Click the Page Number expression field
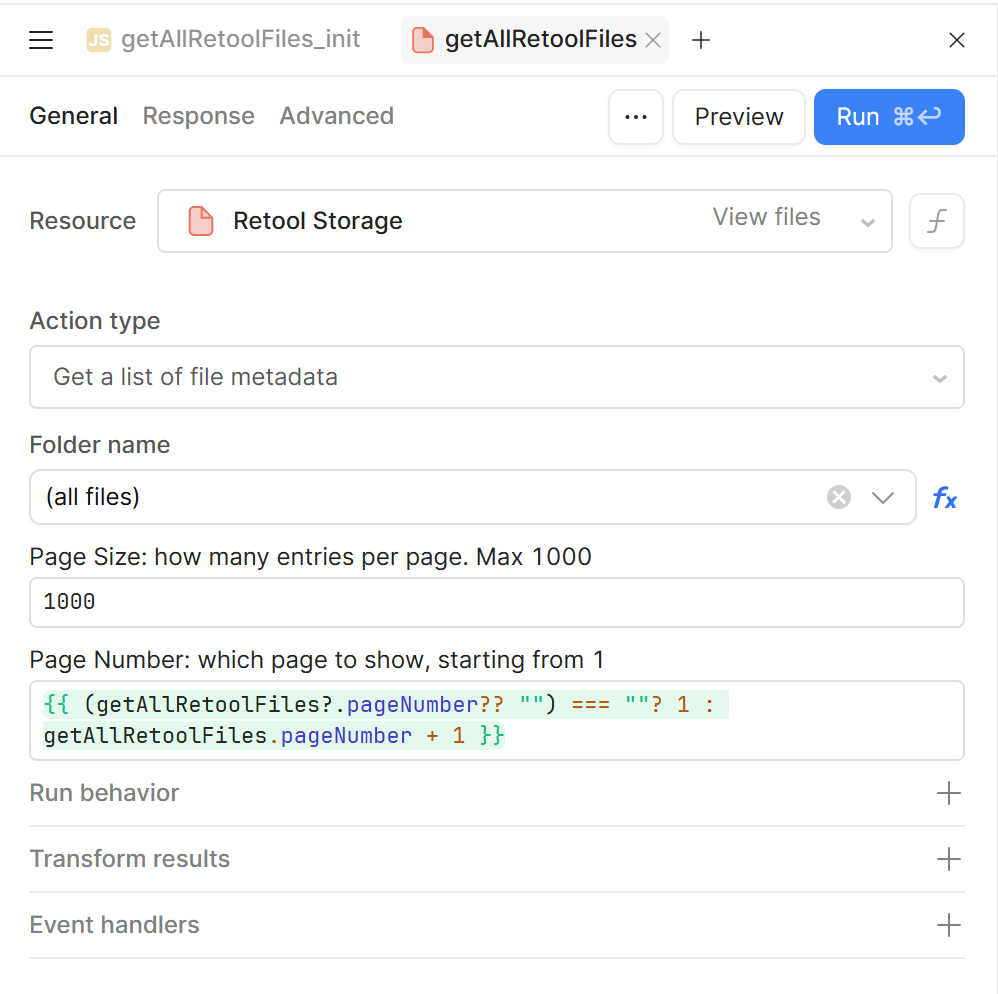 pos(497,720)
